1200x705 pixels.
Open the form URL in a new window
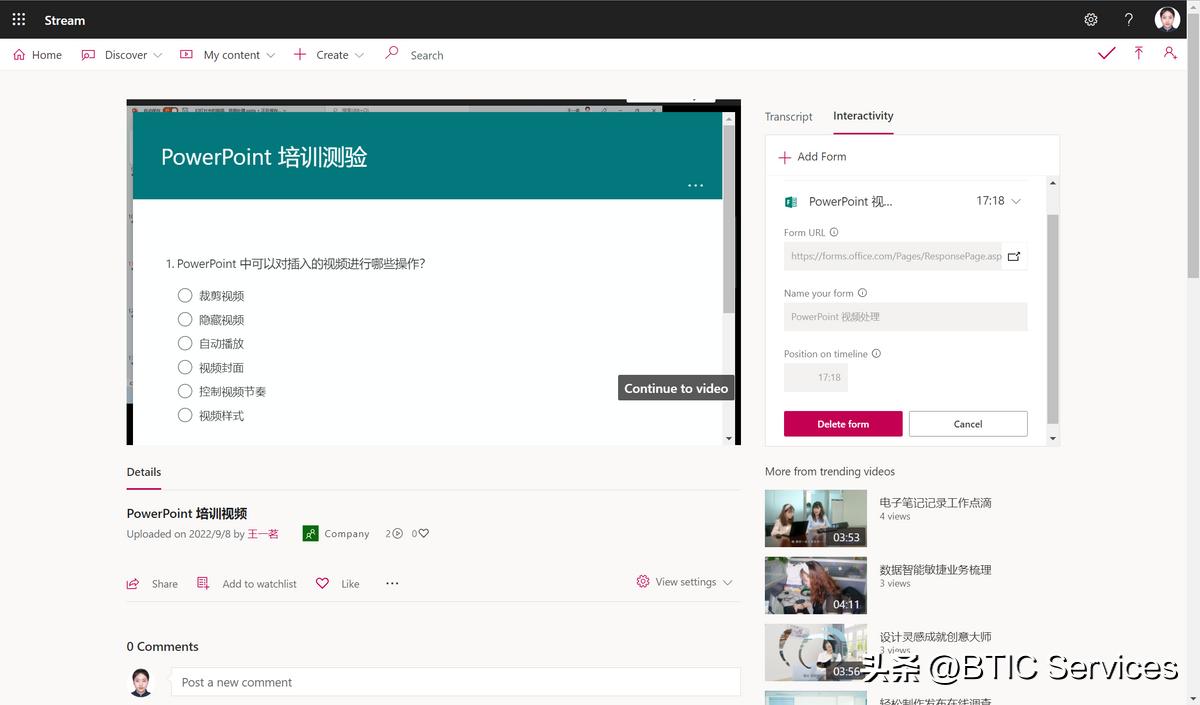[x=1014, y=256]
